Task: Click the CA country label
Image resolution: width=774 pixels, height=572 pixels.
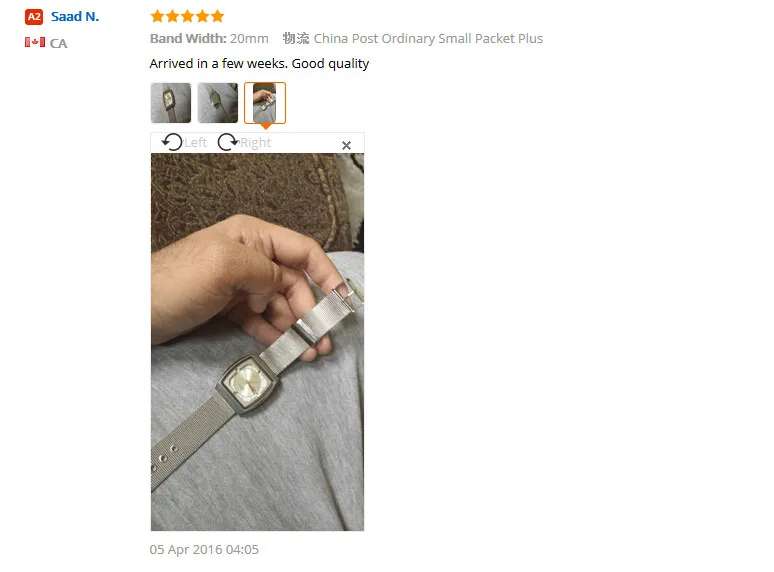Action: [58, 43]
